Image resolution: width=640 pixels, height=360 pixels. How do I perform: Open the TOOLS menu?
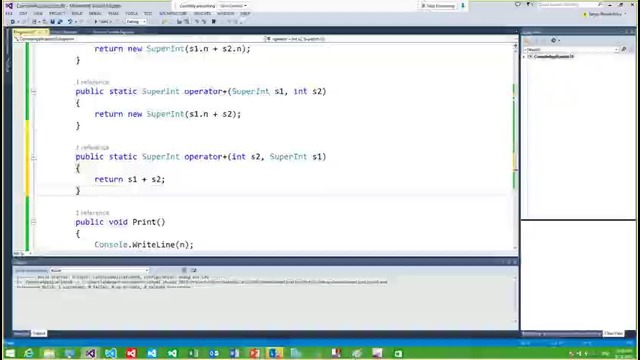coord(131,13)
